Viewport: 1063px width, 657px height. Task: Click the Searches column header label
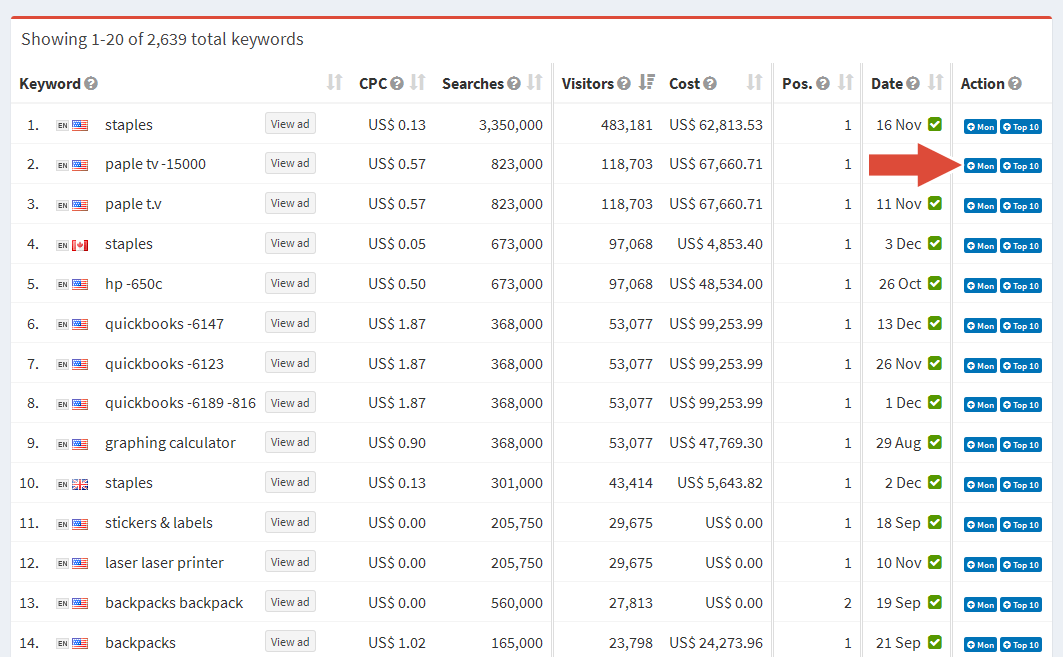coord(472,84)
